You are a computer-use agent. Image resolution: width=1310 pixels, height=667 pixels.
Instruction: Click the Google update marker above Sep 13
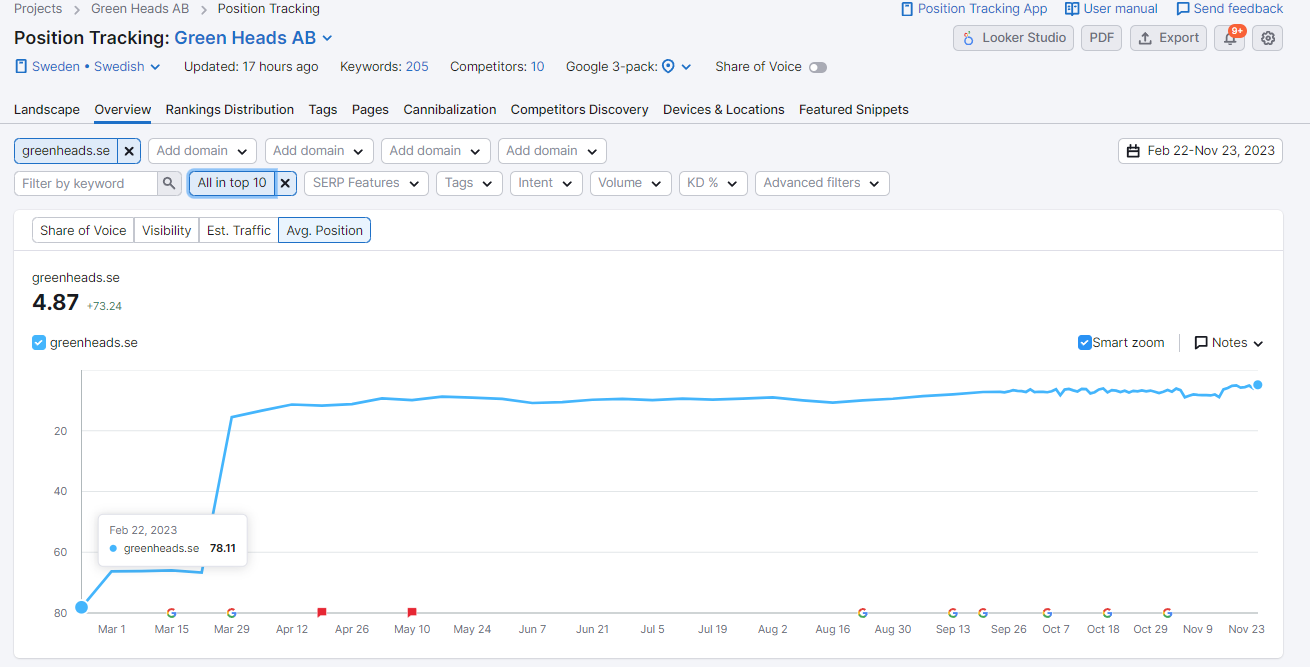[953, 613]
